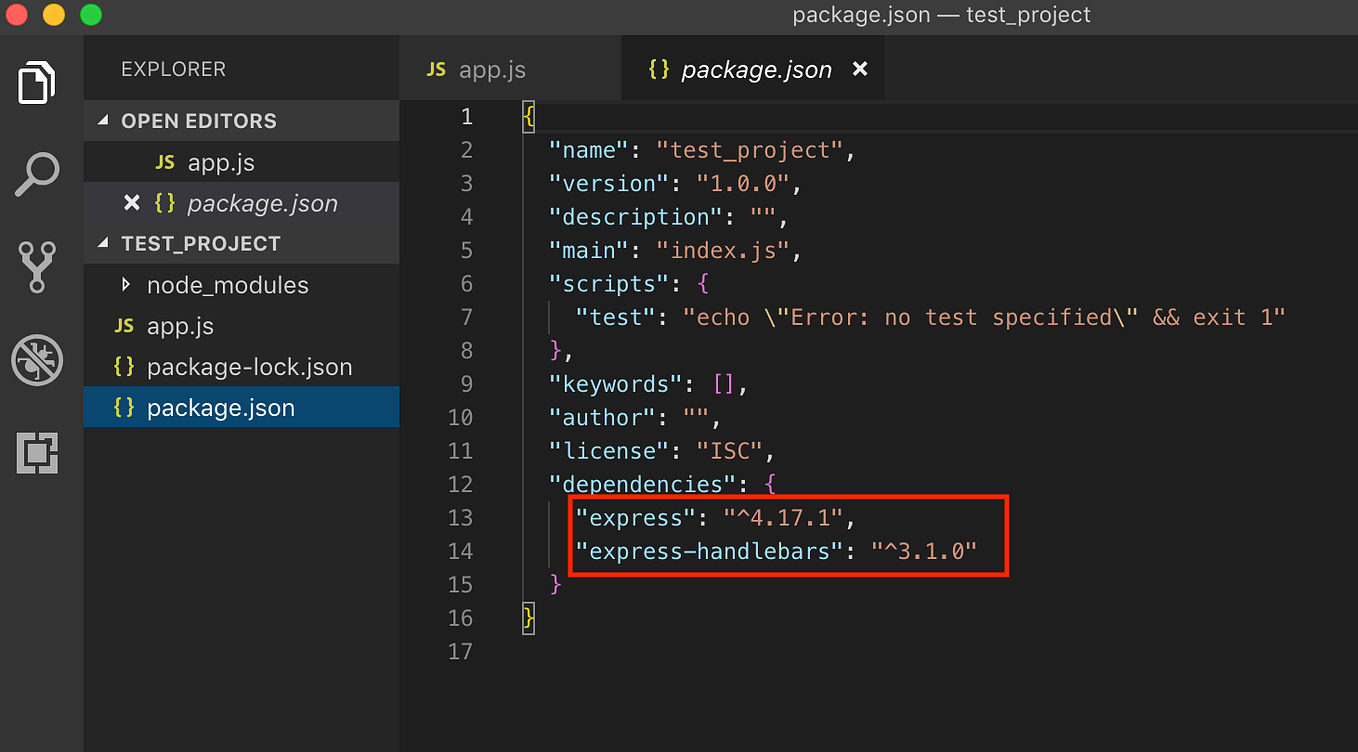Click line number 1 in the gutter
The image size is (1358, 752).
point(466,117)
